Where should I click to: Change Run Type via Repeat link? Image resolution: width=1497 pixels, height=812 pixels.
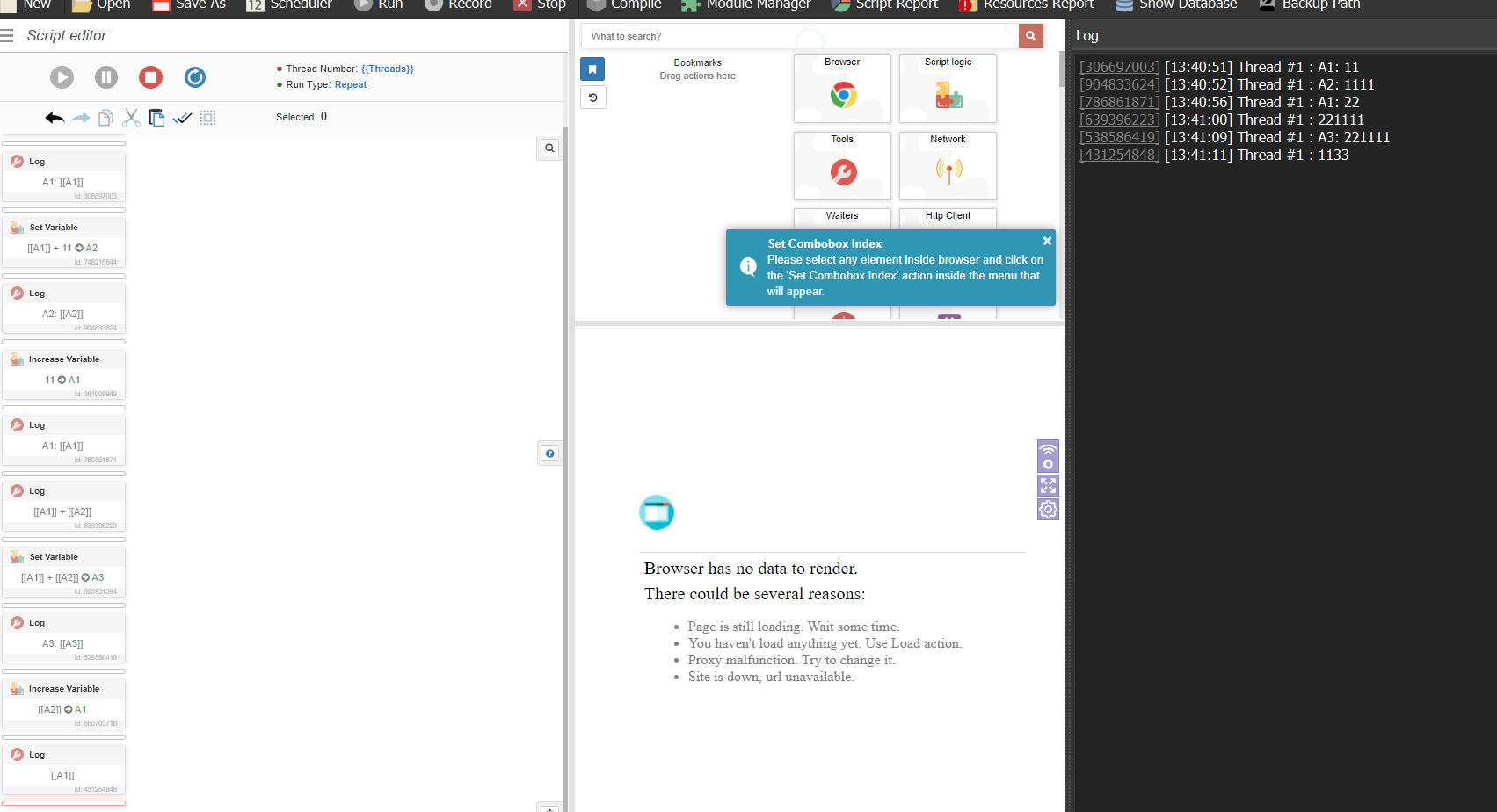[351, 84]
